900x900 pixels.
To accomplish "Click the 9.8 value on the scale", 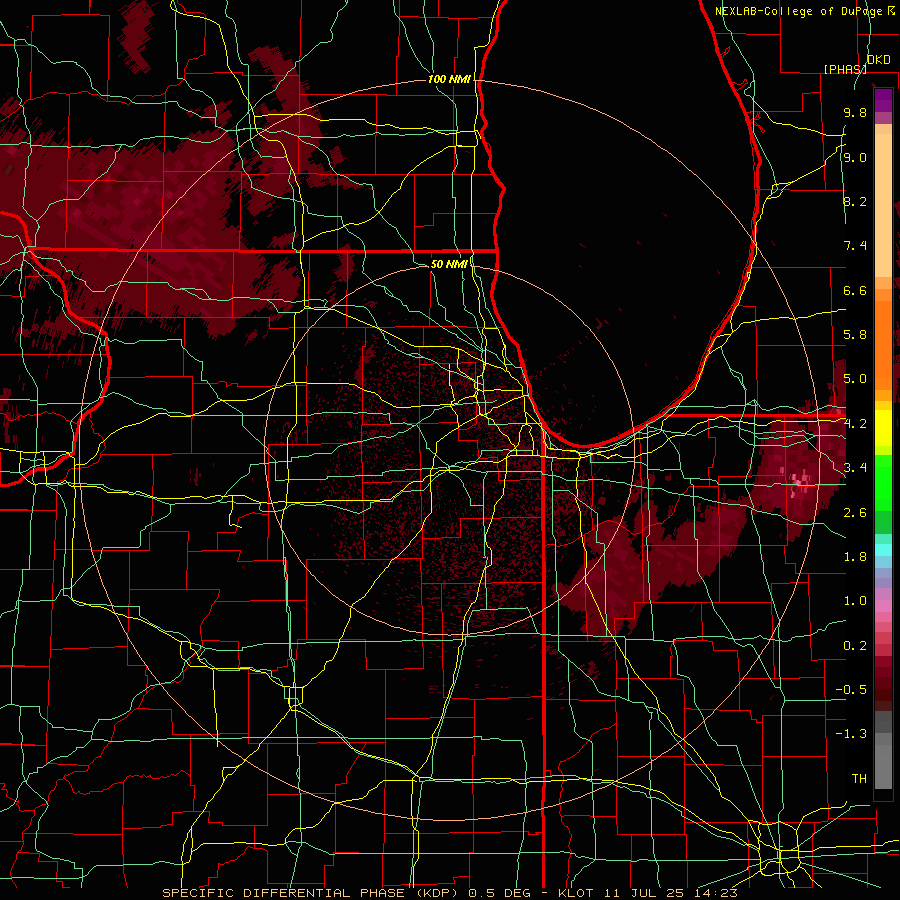I will pyautogui.click(x=855, y=112).
